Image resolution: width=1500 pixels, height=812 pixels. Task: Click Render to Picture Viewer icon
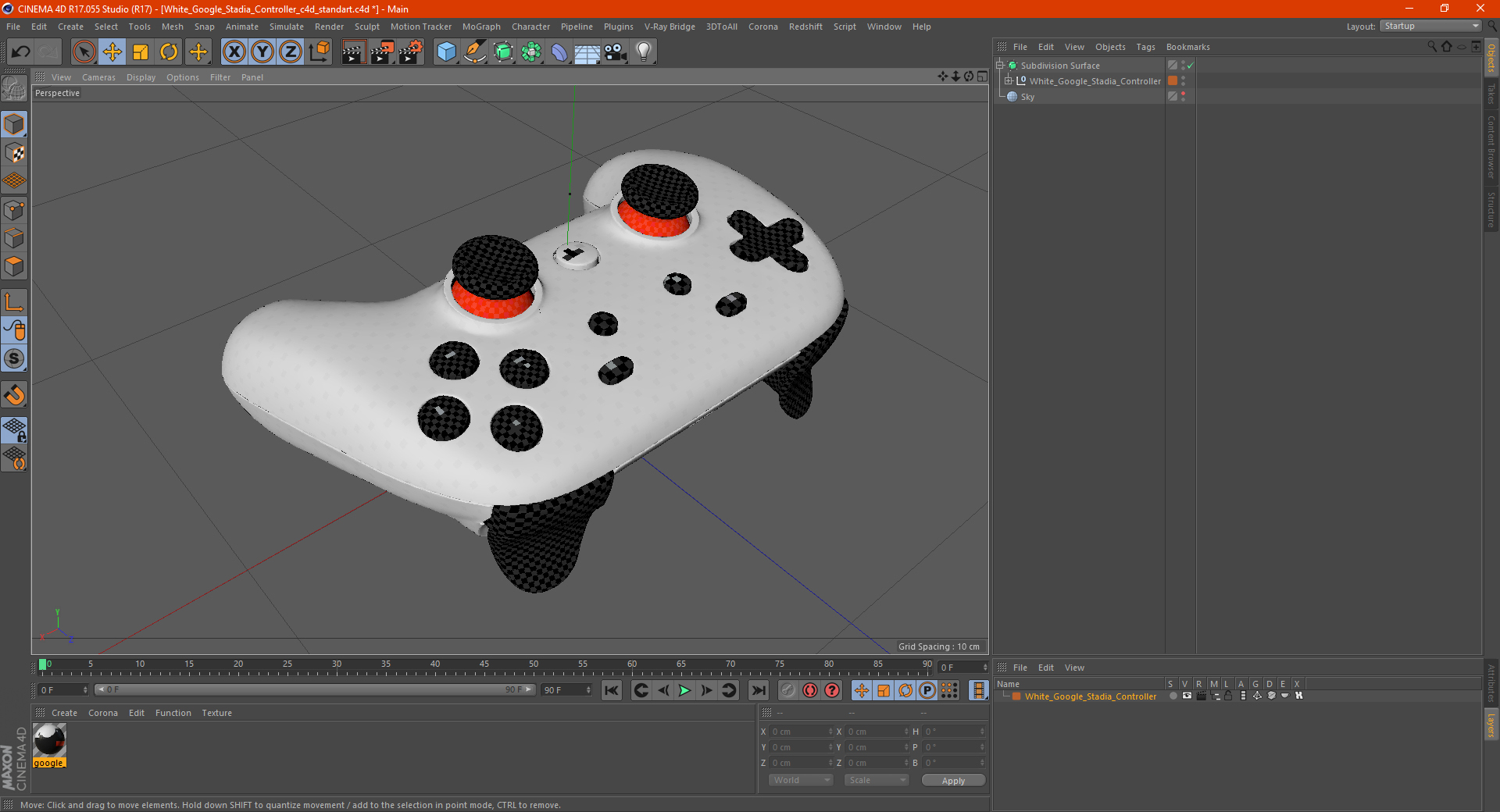click(x=382, y=52)
